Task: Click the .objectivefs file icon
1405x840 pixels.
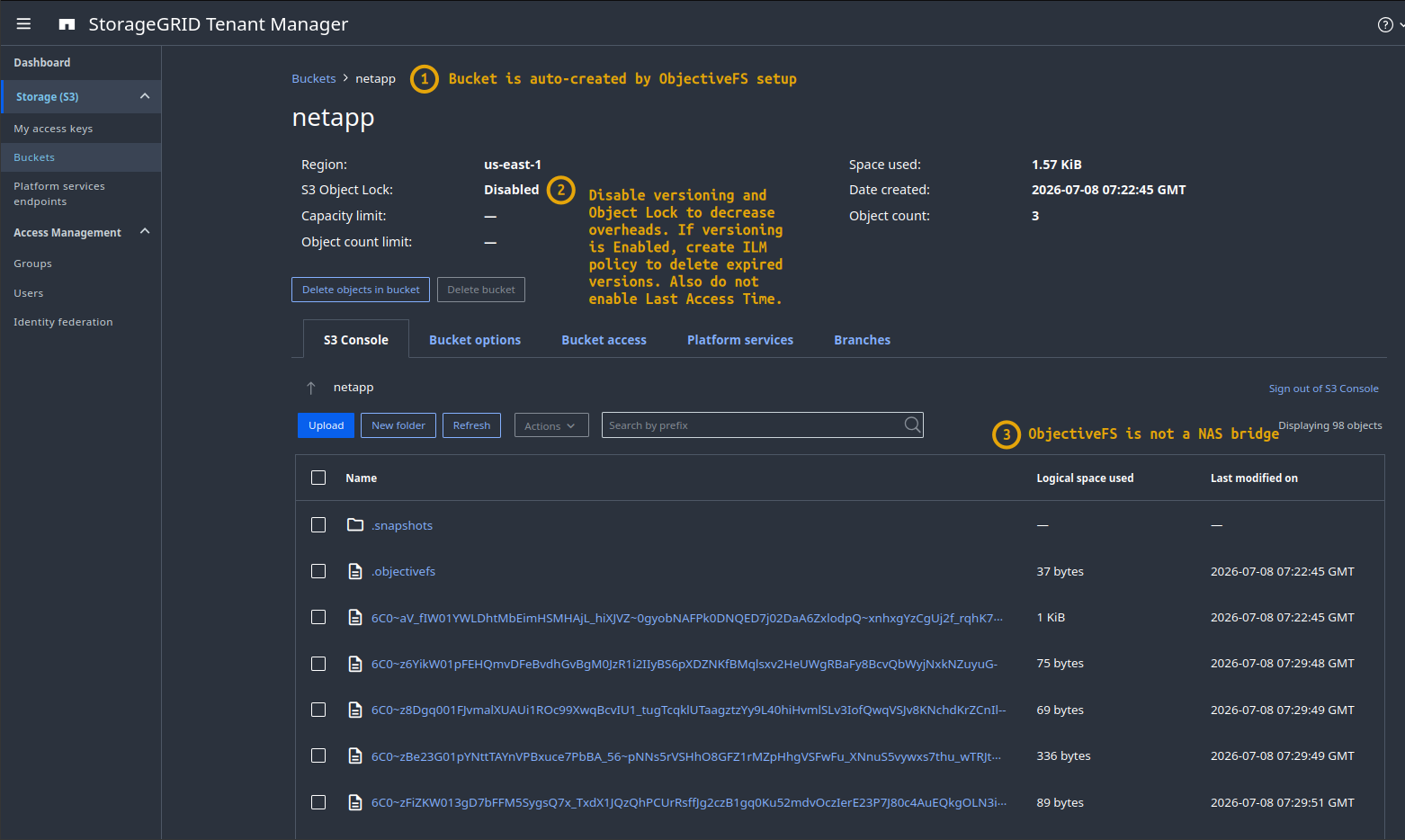Action: pos(355,571)
